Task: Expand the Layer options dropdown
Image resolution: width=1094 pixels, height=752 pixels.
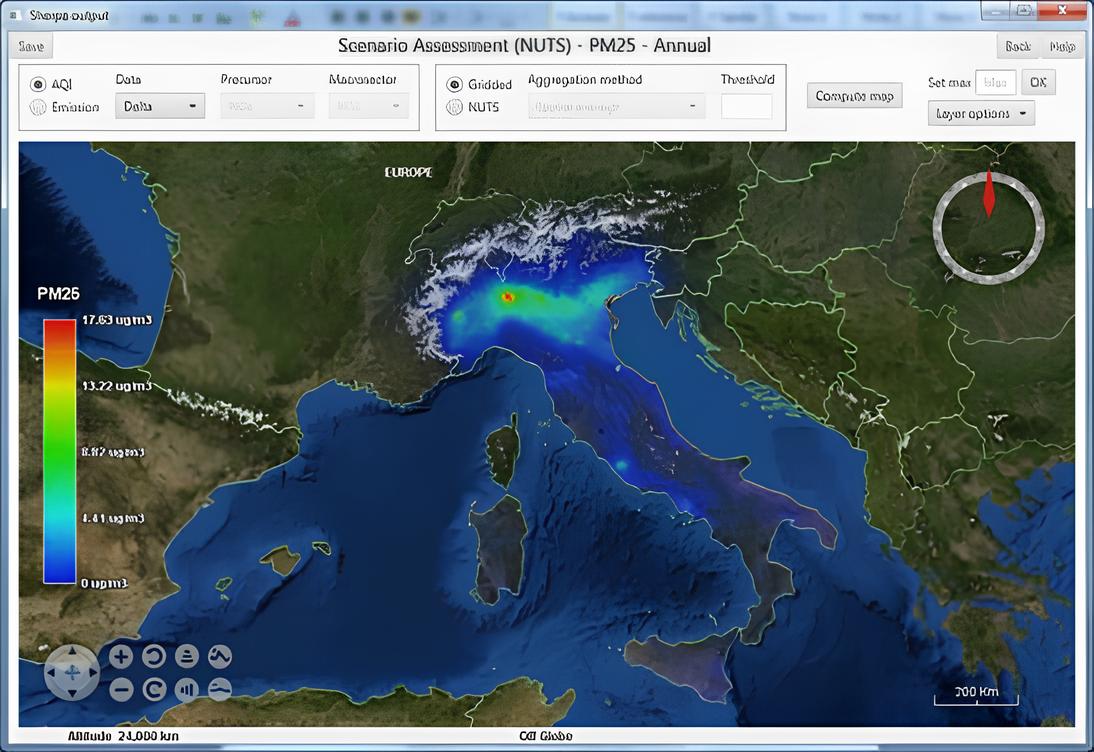Action: pyautogui.click(x=981, y=113)
